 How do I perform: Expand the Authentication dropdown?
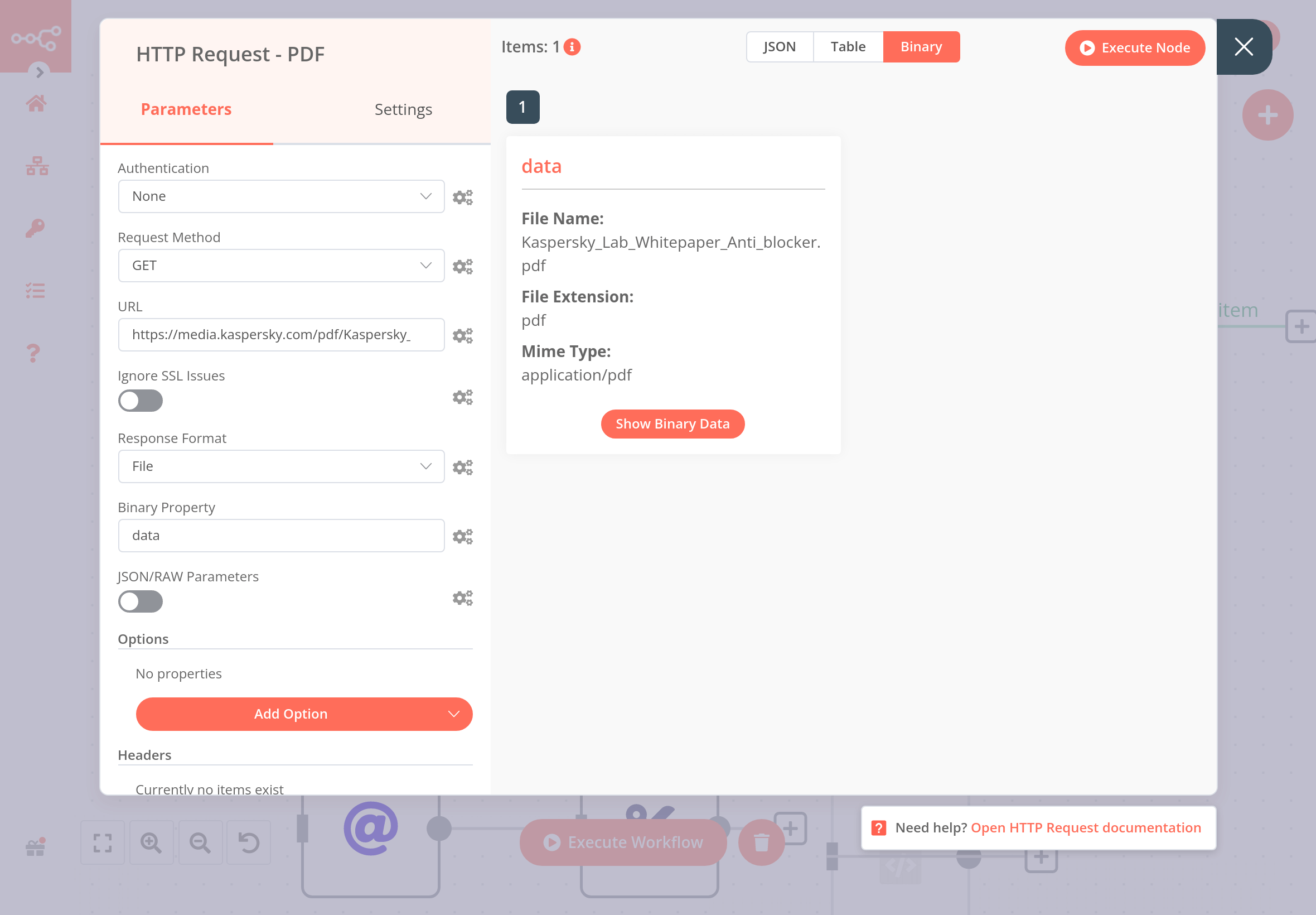(280, 196)
